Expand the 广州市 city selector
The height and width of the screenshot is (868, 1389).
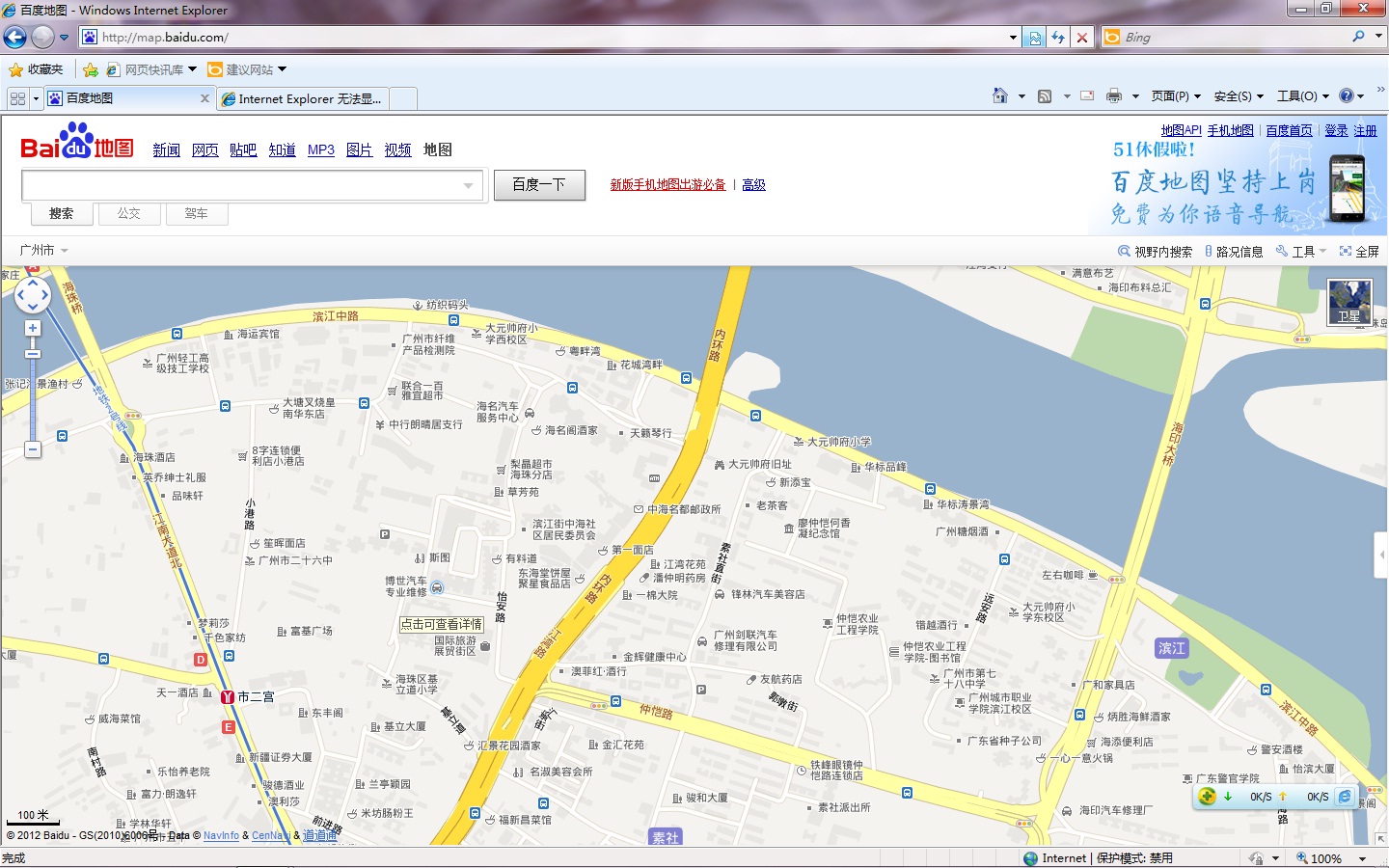coord(43,251)
